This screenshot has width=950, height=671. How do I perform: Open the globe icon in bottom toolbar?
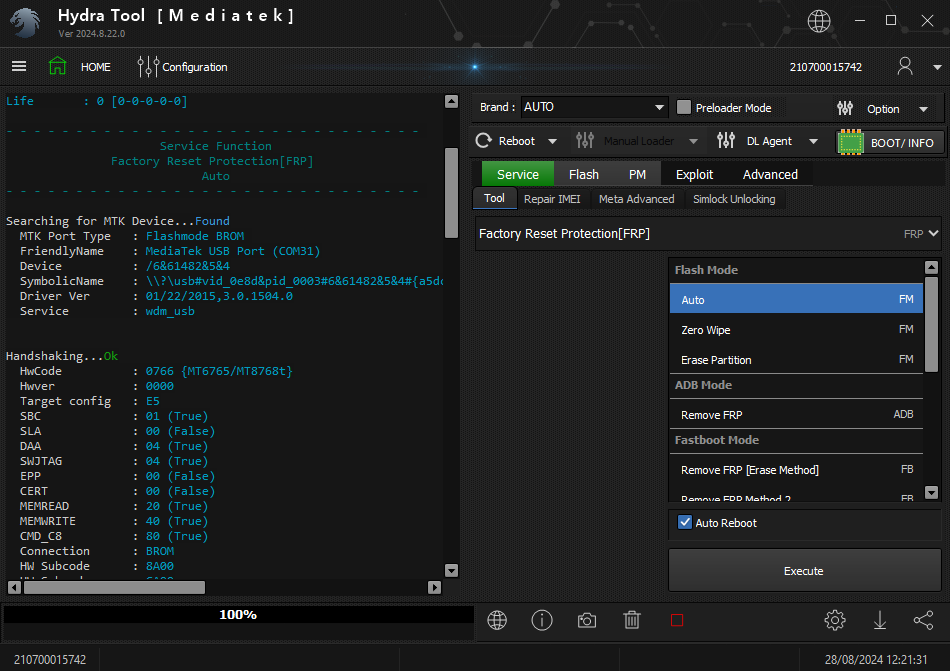497,620
